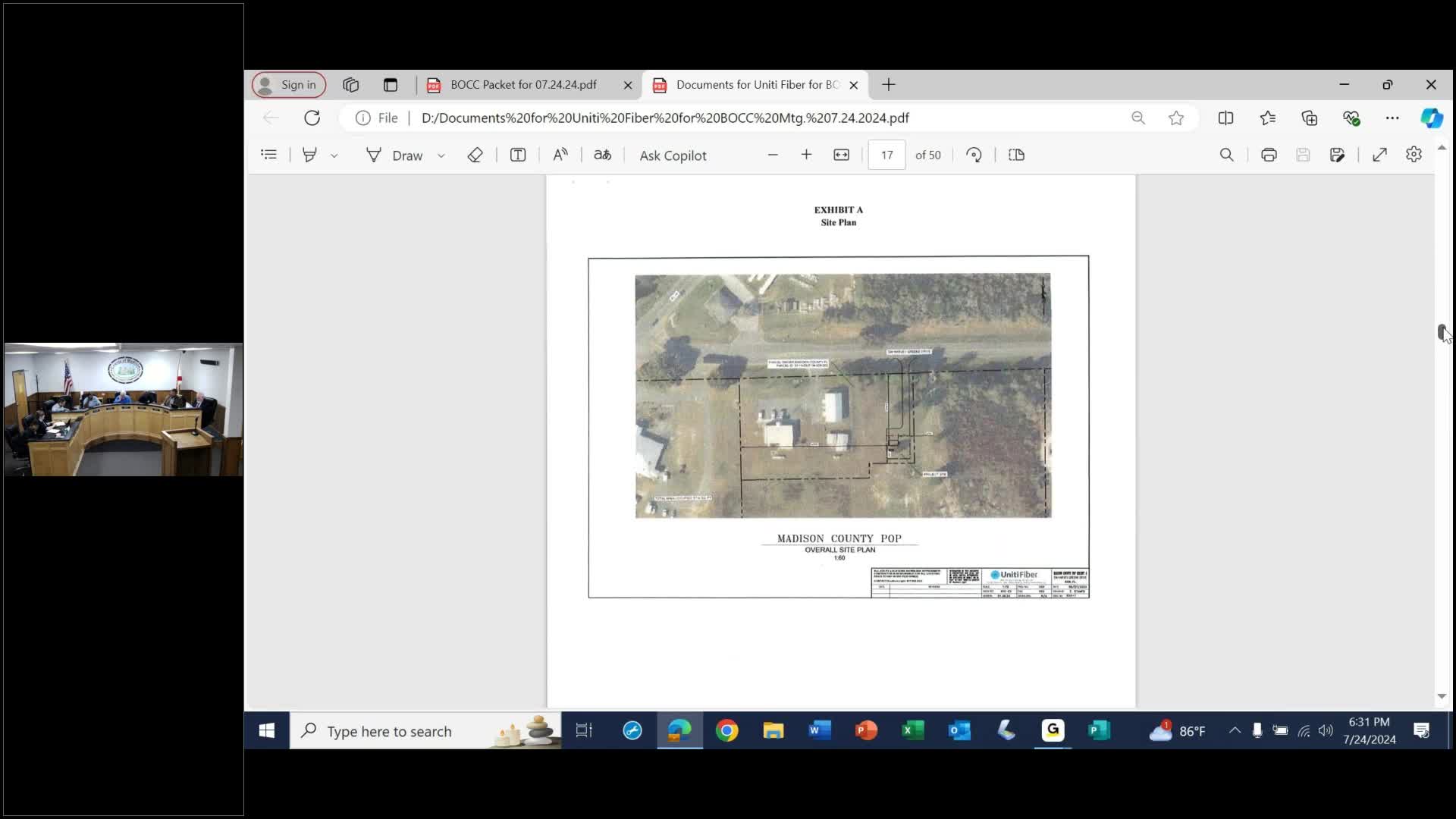Click the Fit to width icon
Screen dimensions: 1456x819
[x=841, y=155]
